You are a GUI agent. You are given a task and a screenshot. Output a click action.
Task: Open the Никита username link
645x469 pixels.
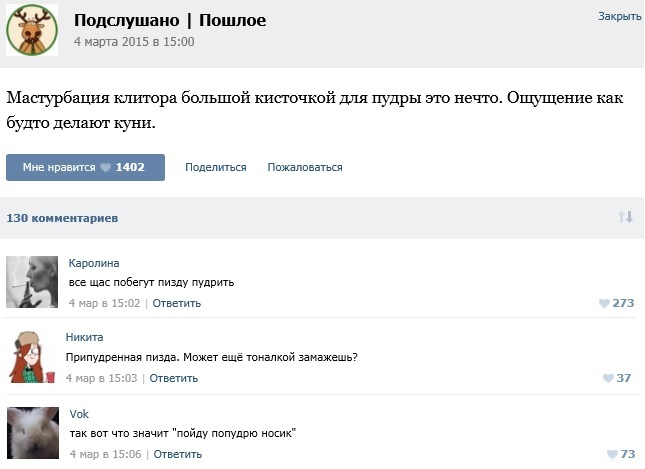(84, 337)
